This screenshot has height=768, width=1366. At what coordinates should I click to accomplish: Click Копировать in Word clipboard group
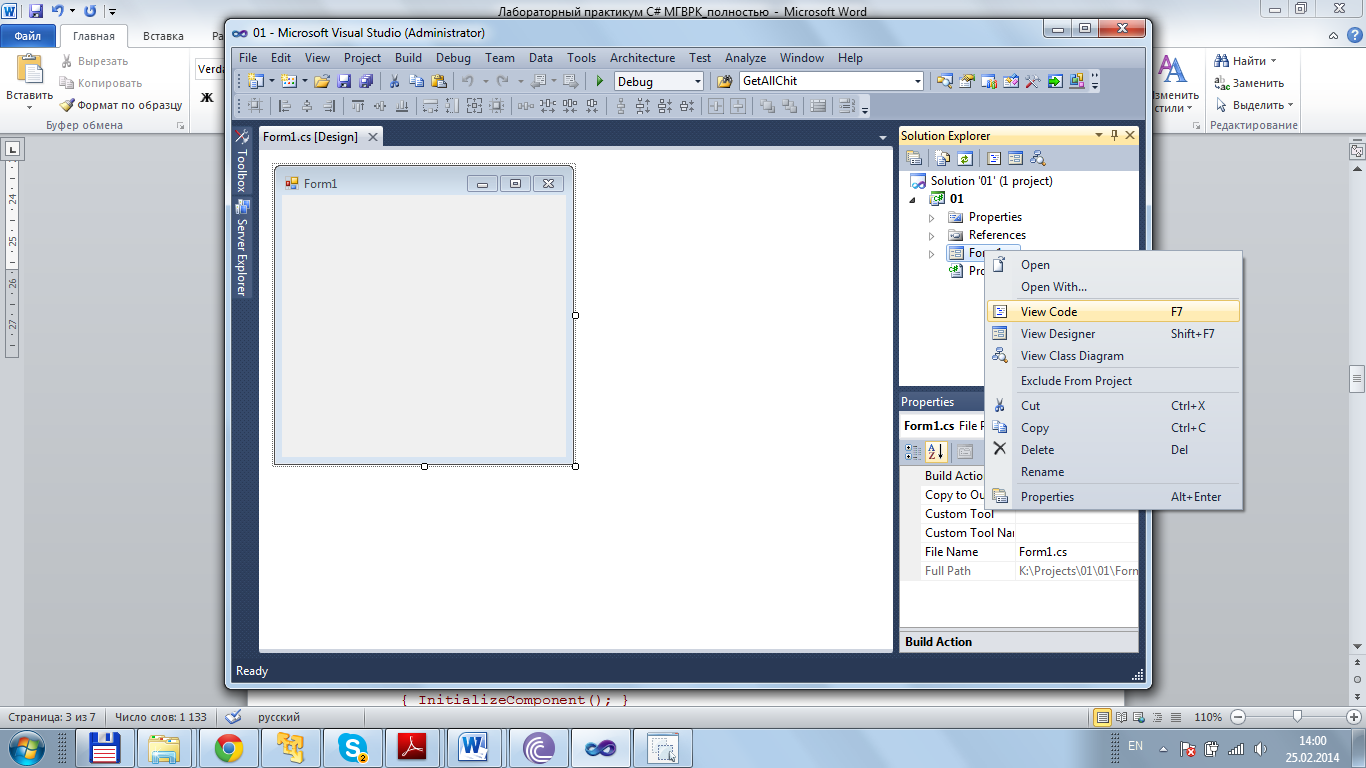(x=101, y=83)
